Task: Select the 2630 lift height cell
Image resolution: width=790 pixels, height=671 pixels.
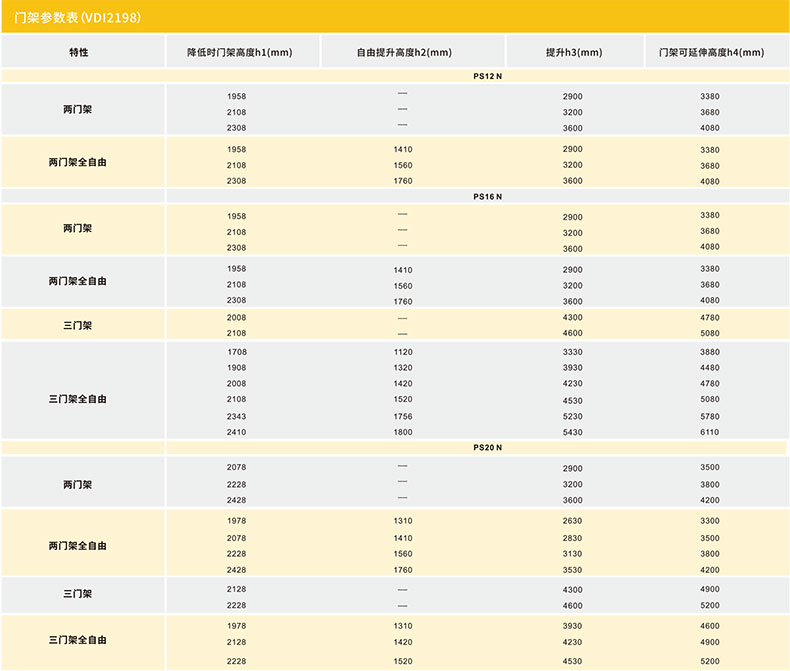Action: point(573,521)
